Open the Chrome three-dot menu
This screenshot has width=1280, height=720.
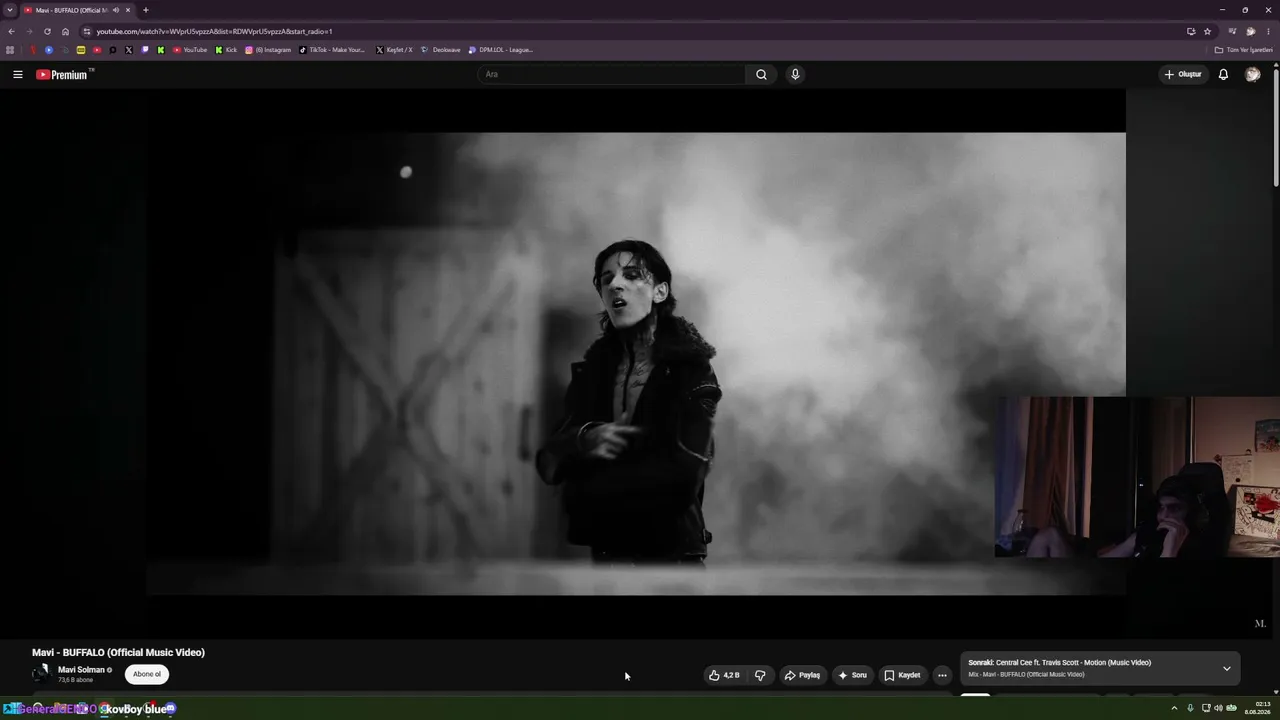point(1268,31)
